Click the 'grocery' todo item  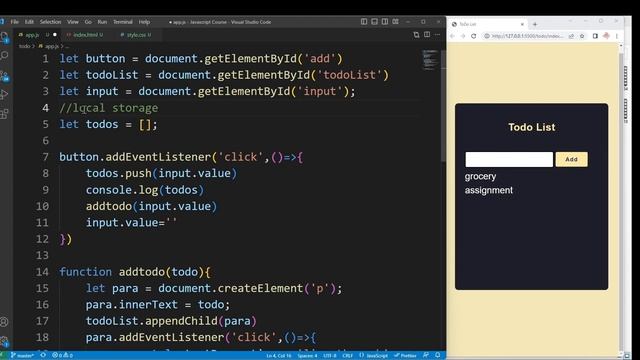coord(480,177)
